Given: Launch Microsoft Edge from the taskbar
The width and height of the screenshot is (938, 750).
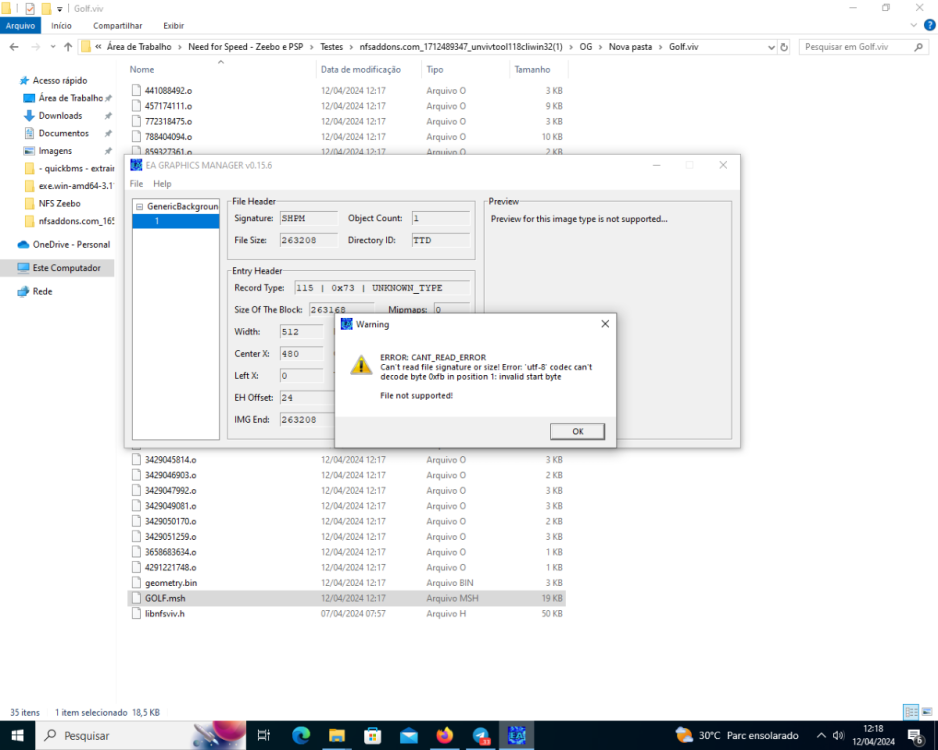Looking at the screenshot, I should coord(300,735).
